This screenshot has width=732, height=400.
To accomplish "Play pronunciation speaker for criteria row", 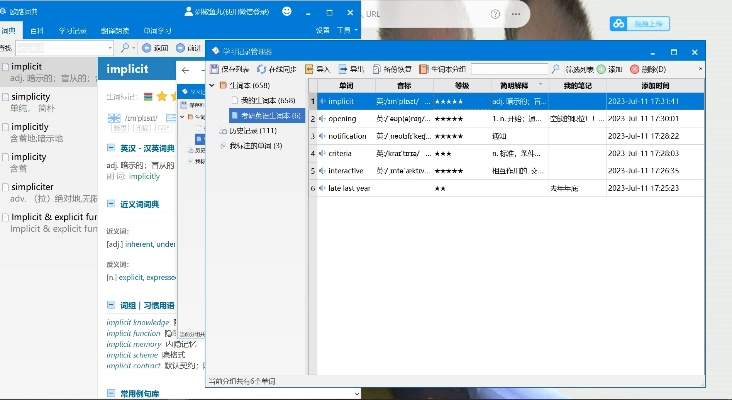I will tap(322, 153).
